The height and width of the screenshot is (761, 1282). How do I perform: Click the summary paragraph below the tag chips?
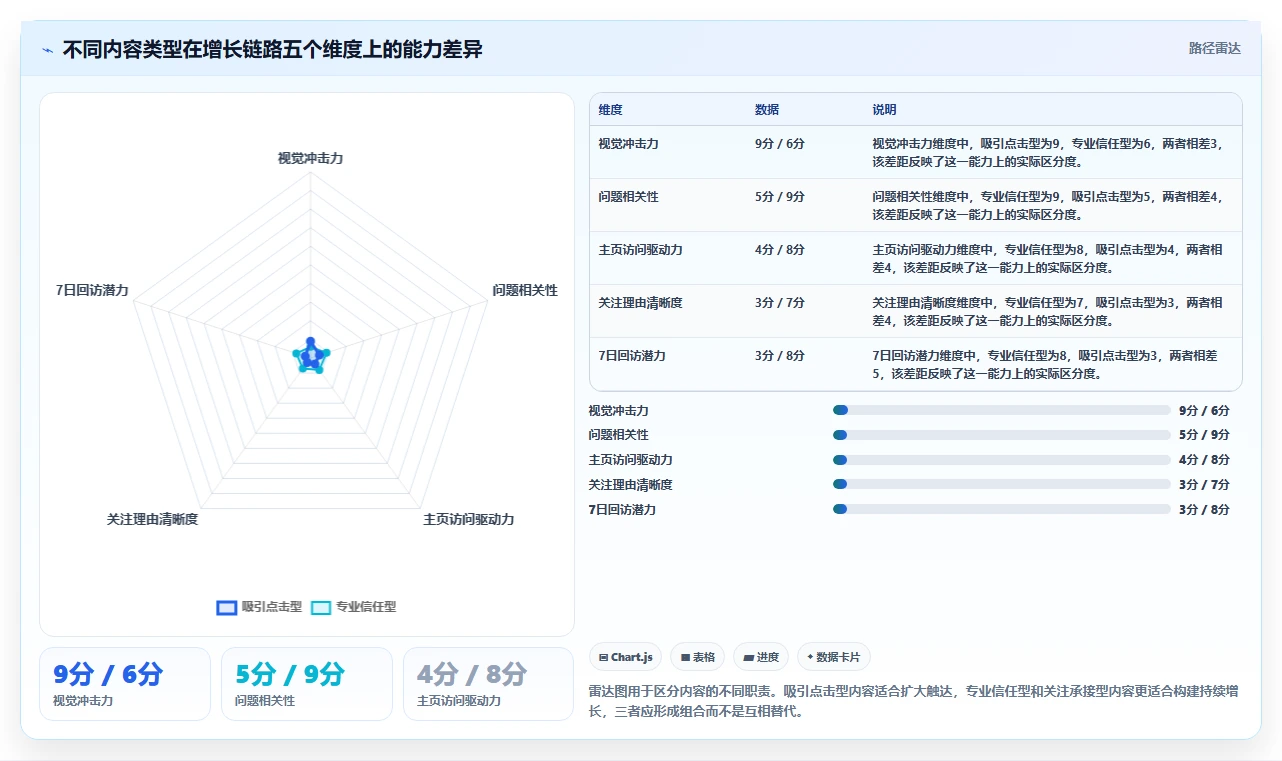pos(914,702)
